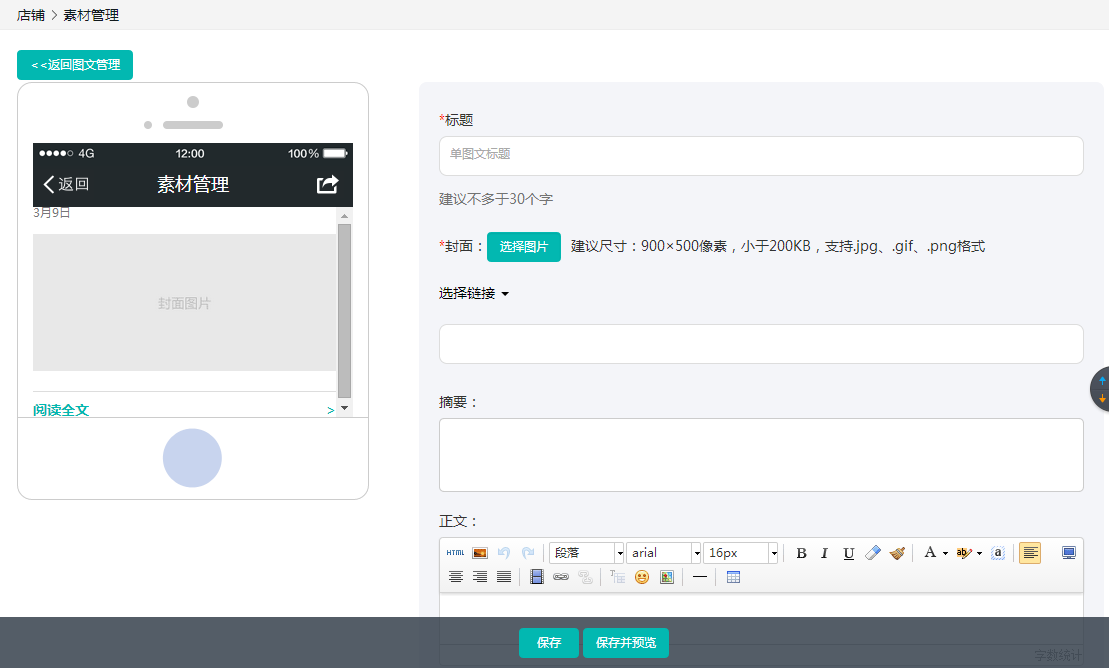Click 素材管理 in the breadcrumb

coord(91,15)
